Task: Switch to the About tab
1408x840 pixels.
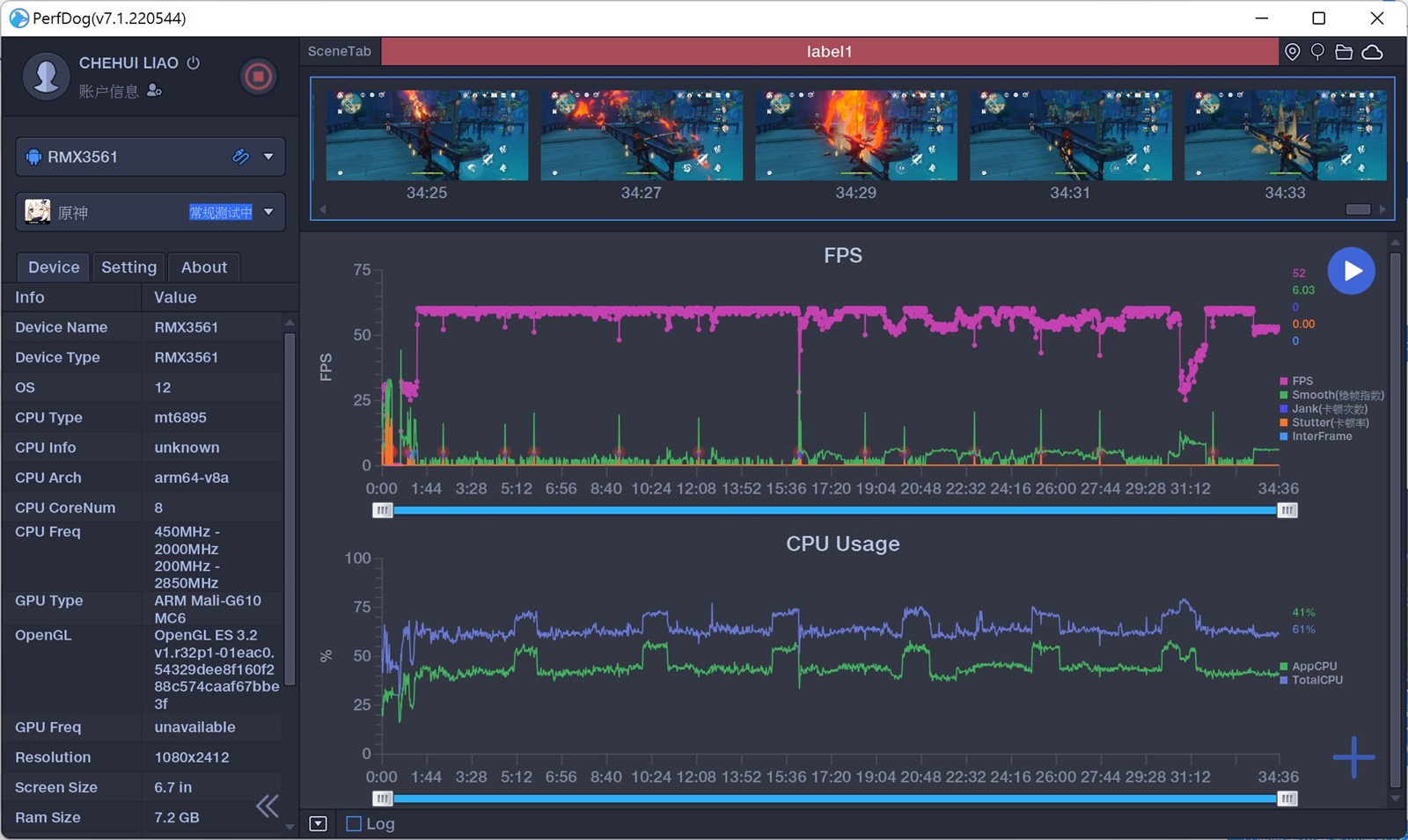Action: (203, 267)
